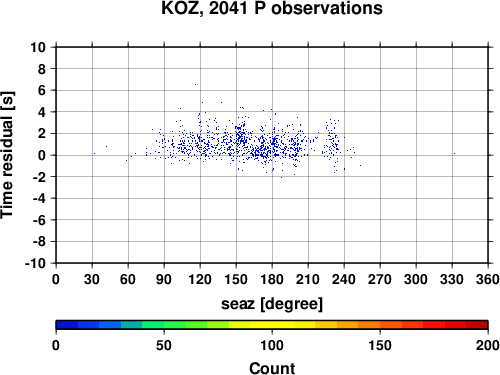Click the color bar tick label 150
The width and height of the screenshot is (500, 375).
380,345
